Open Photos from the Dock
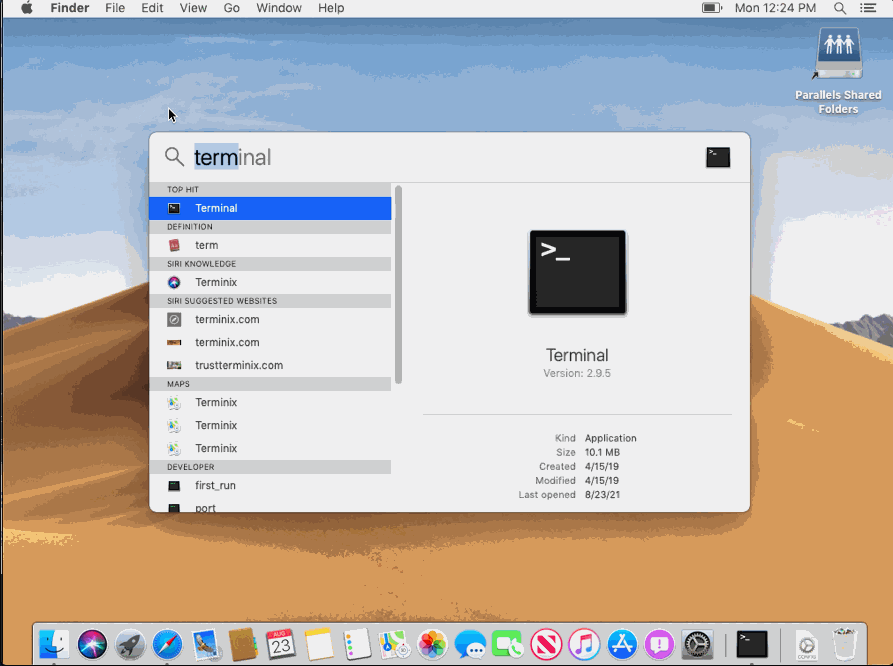Viewport: 893px width, 666px height. pyautogui.click(x=432, y=644)
